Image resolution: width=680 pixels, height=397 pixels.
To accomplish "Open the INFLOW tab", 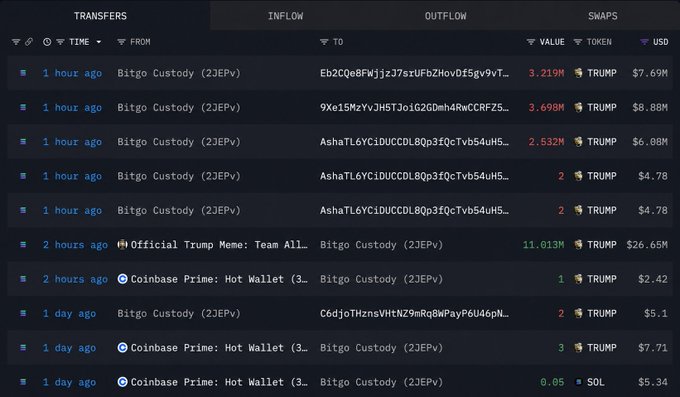I will 285,16.
